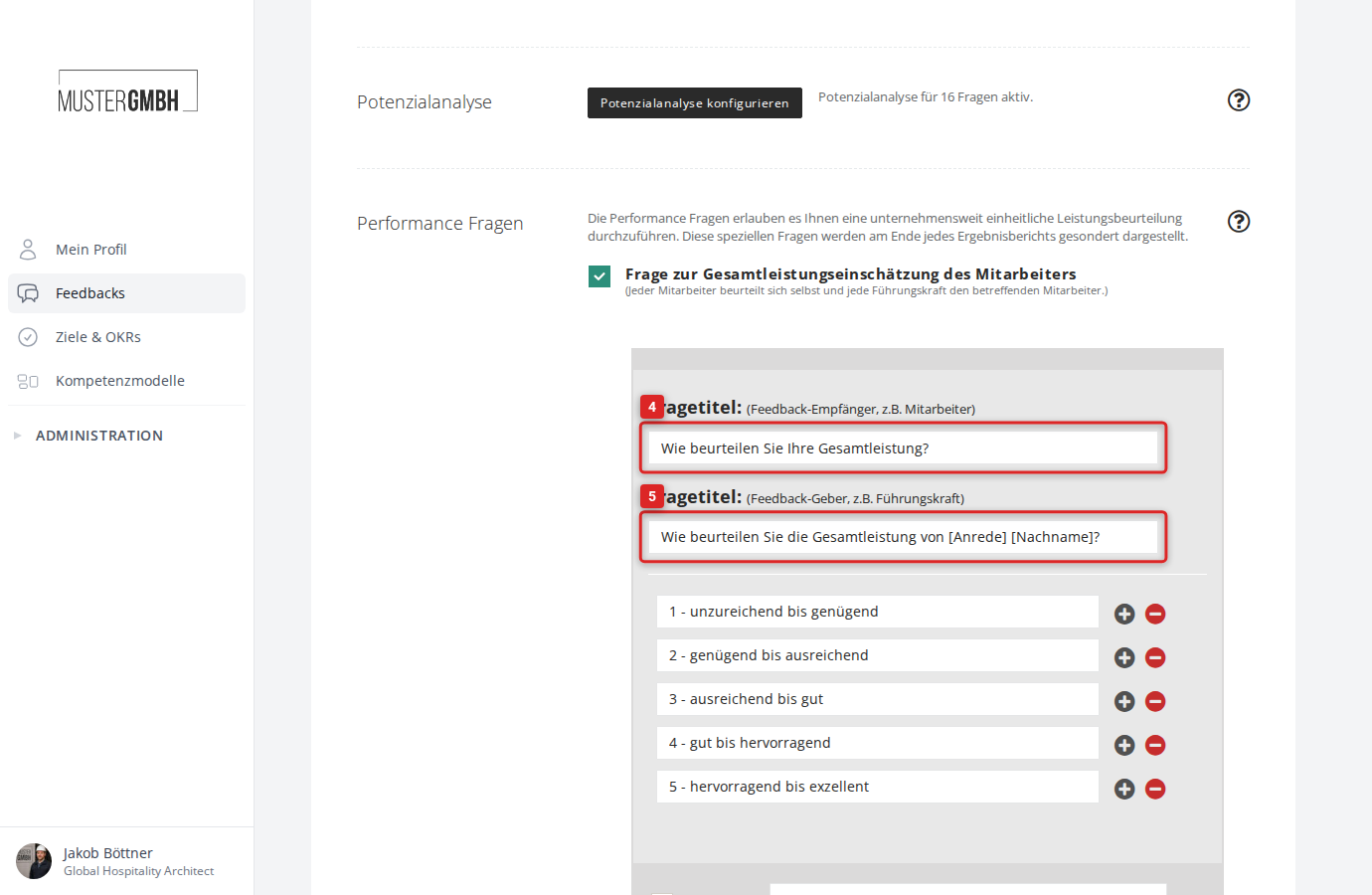The image size is (1372, 895).
Task: Click the Ziele & OKRs checkmark icon
Action: 28,337
